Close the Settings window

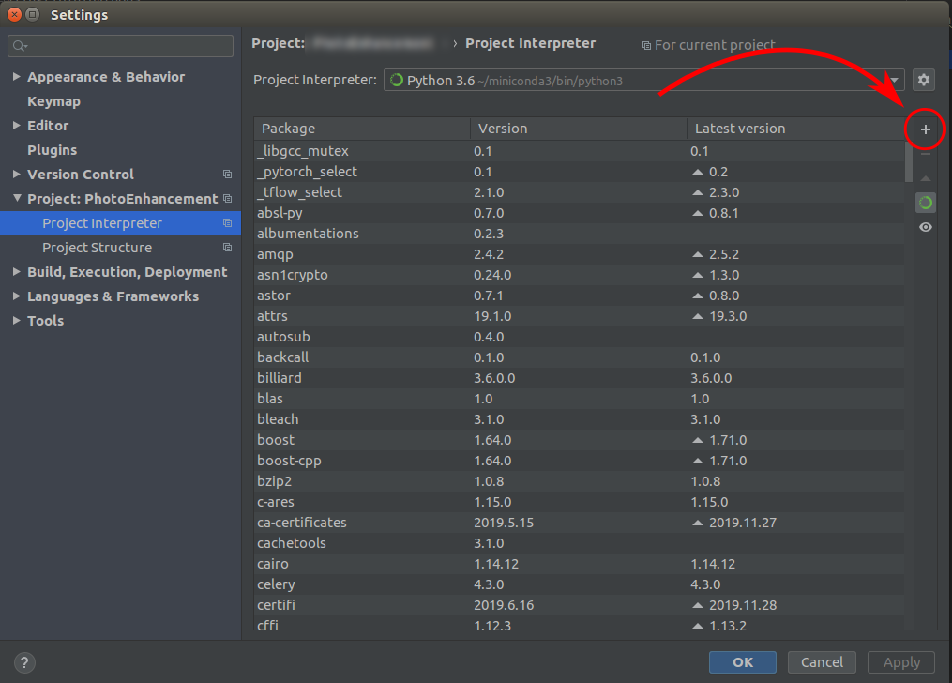tap(15, 14)
